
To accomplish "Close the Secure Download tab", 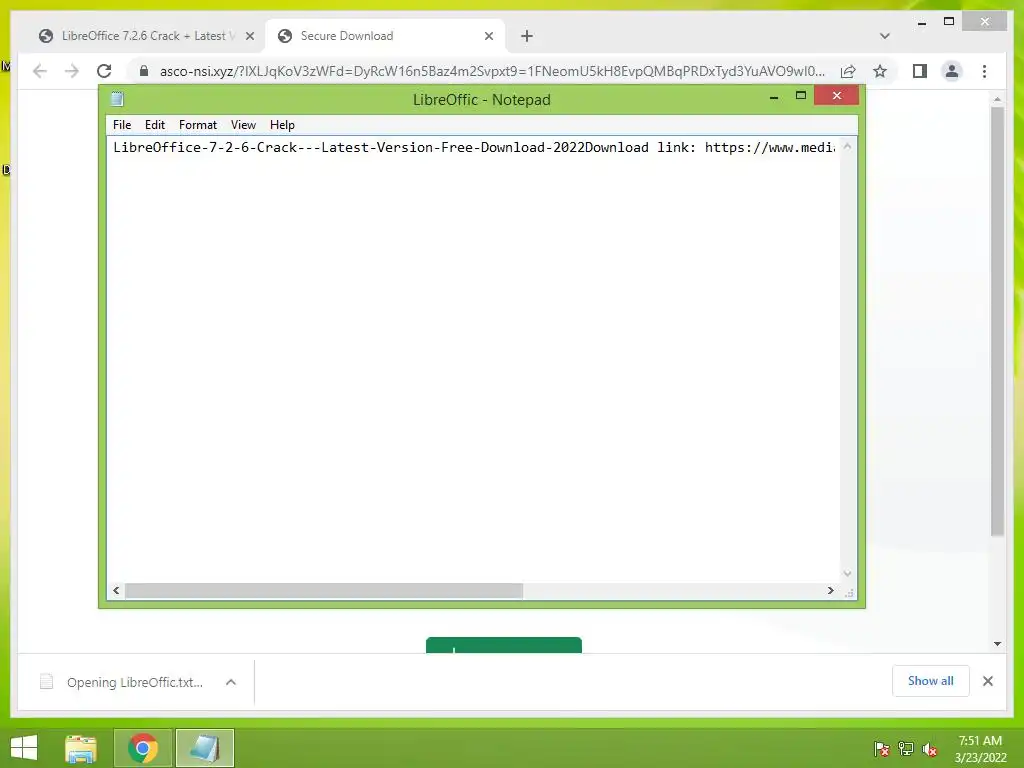I will pos(488,37).
